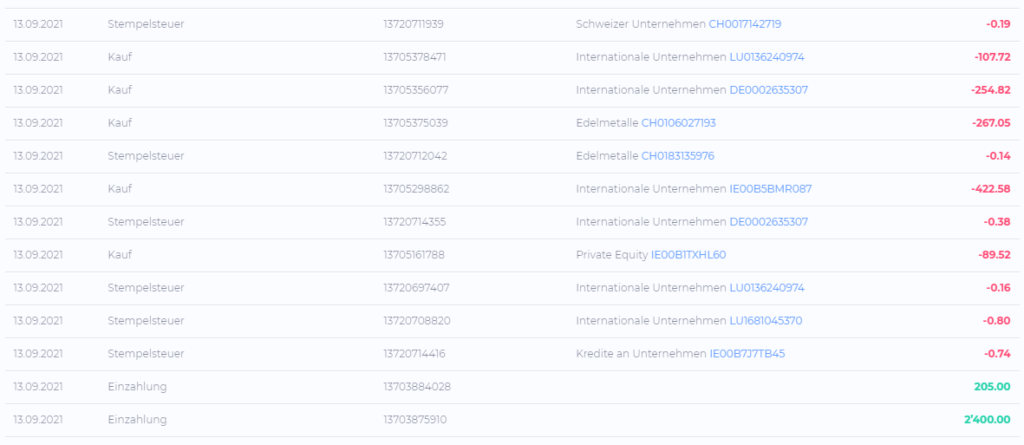Open ISIN link CH0017142719
The image size is (1024, 445).
(744, 24)
